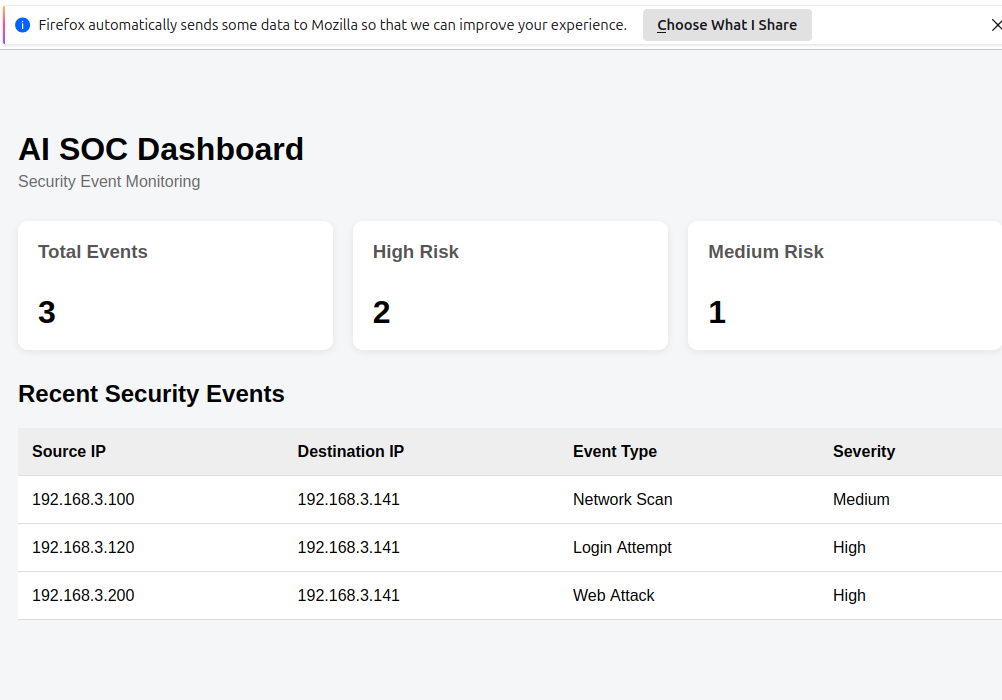
Task: Click the AI SOC Dashboard heading
Action: [161, 149]
